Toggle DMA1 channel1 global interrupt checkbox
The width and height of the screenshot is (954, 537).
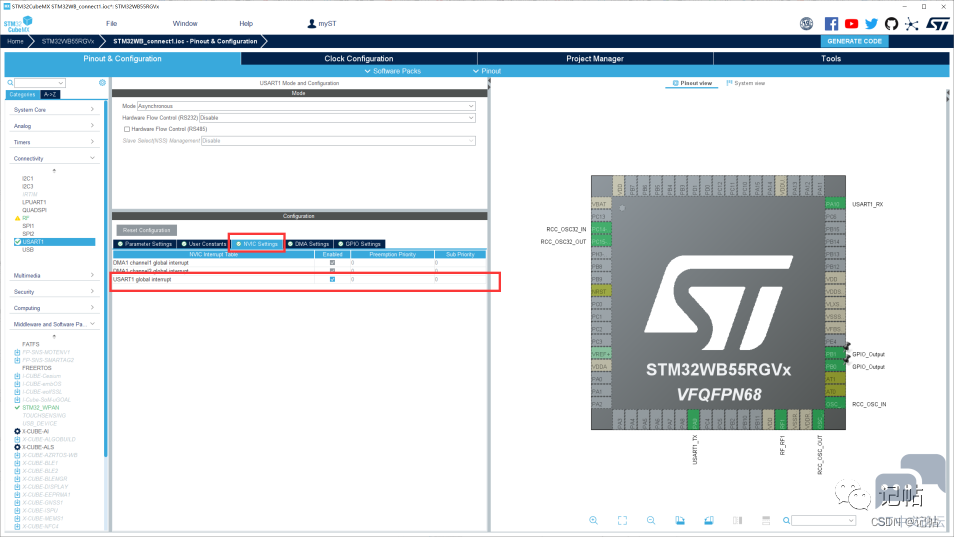click(332, 263)
